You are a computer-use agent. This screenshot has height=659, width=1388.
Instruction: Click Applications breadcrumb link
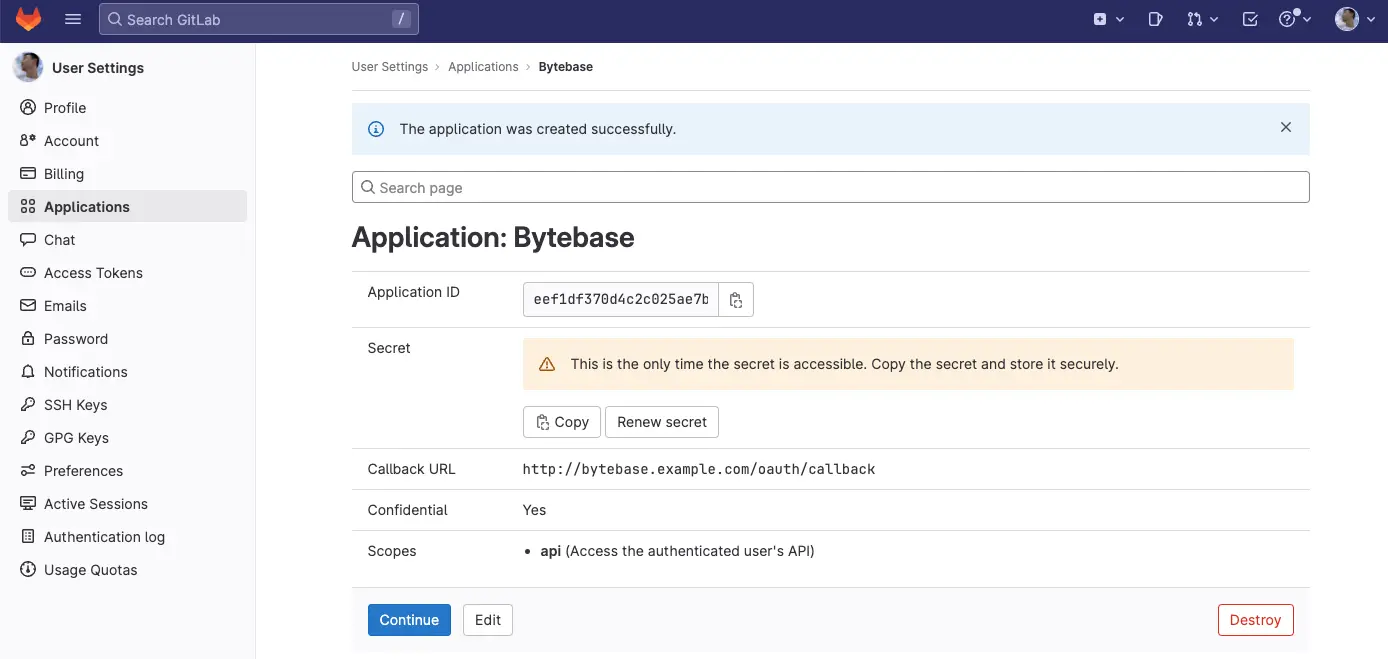483,67
